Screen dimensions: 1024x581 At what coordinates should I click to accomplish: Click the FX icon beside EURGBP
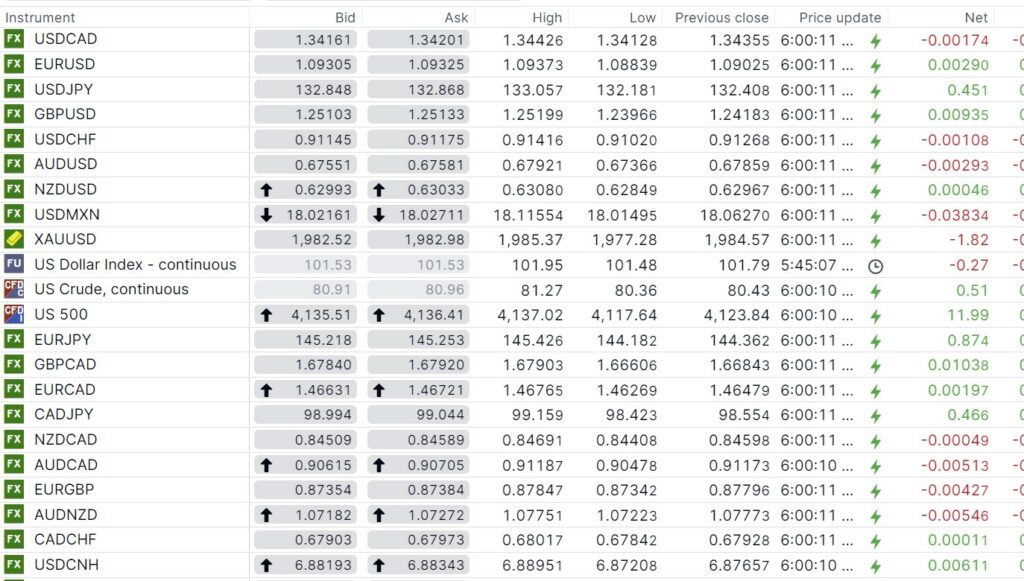pos(14,489)
